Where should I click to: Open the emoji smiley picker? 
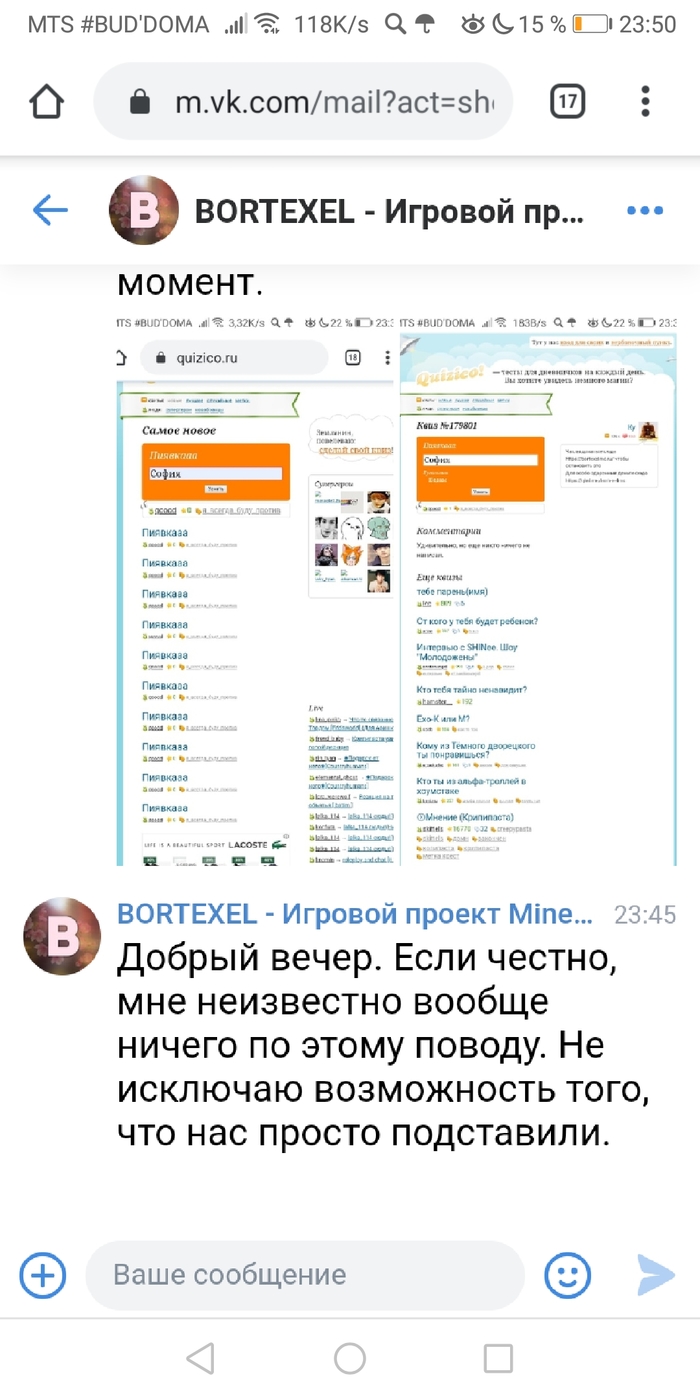click(567, 1276)
